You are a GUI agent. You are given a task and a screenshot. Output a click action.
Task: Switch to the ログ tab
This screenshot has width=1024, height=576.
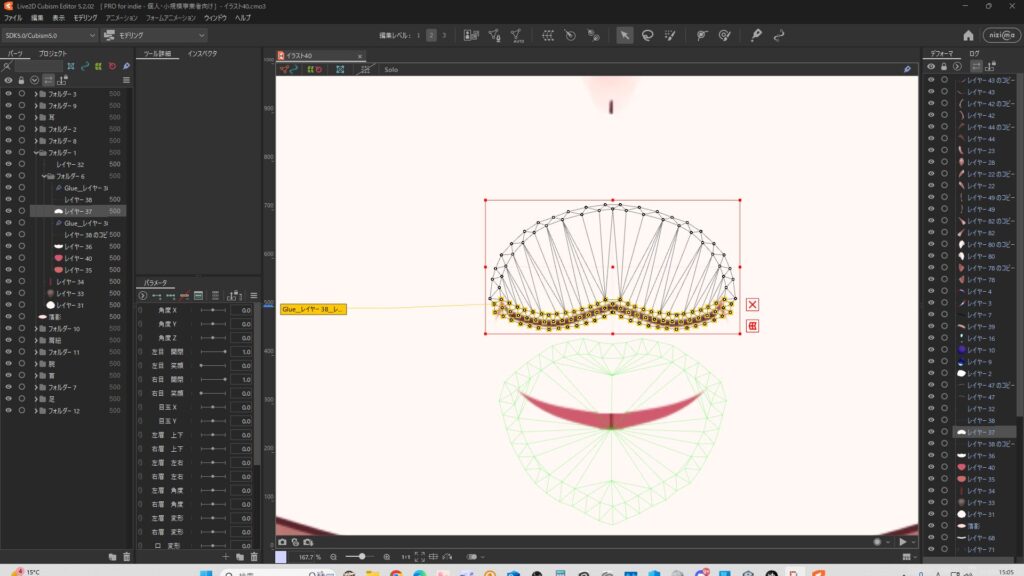[974, 54]
